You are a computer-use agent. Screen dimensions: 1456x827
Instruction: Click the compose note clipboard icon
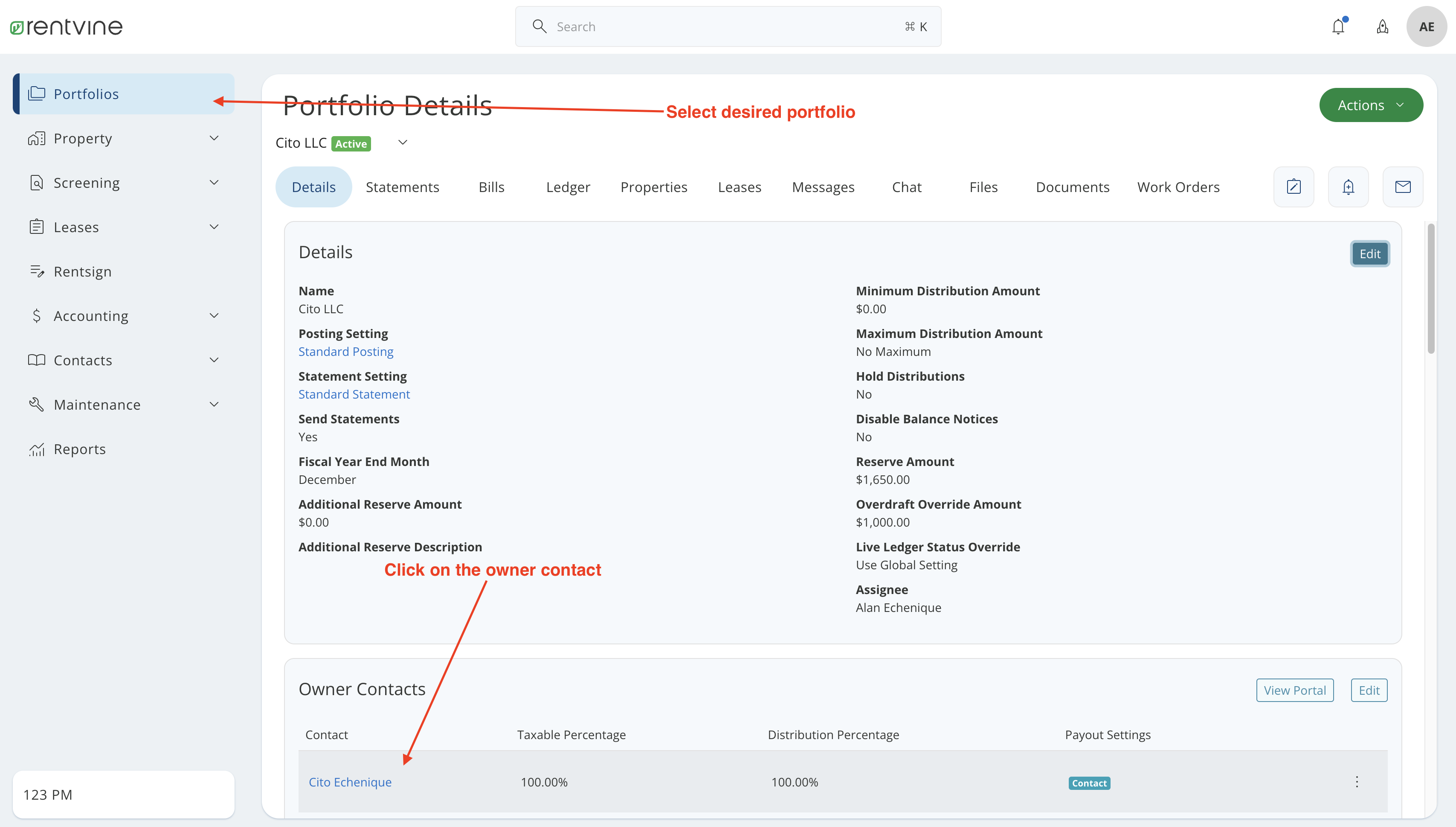[1294, 186]
